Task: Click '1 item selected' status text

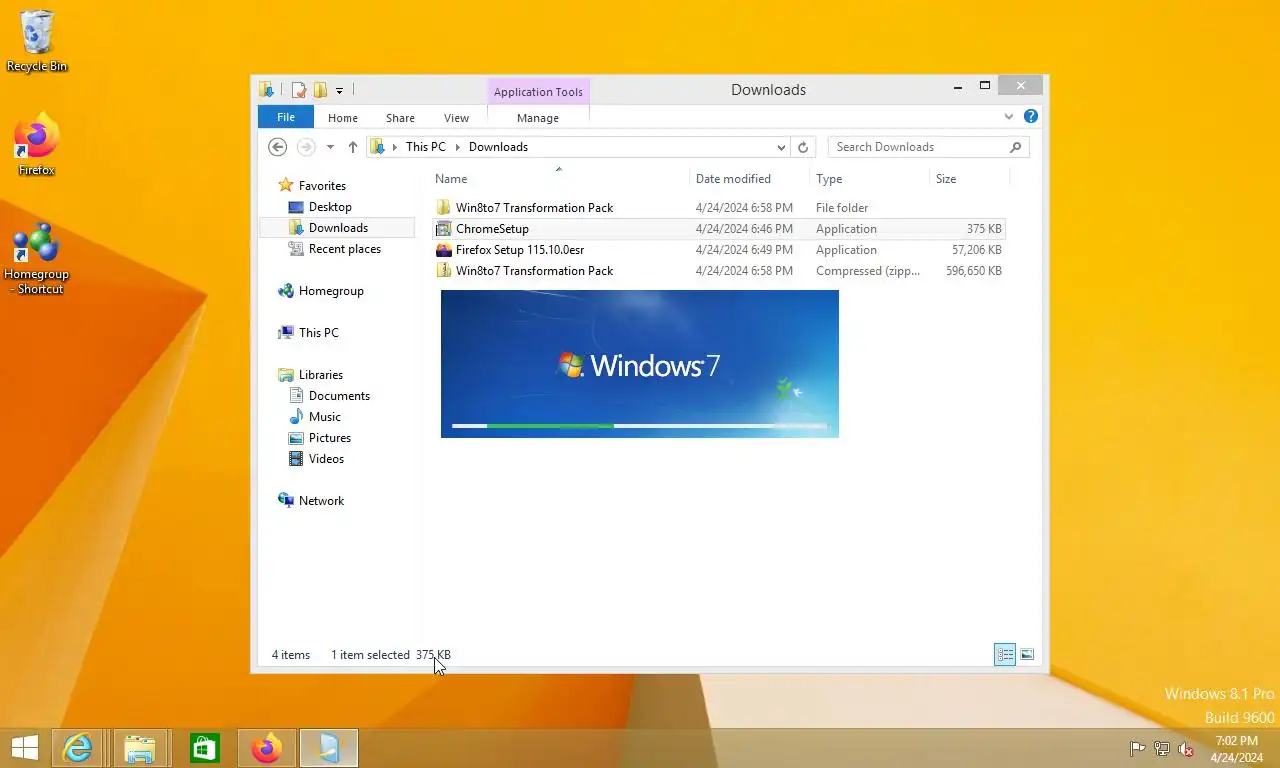Action: click(371, 655)
